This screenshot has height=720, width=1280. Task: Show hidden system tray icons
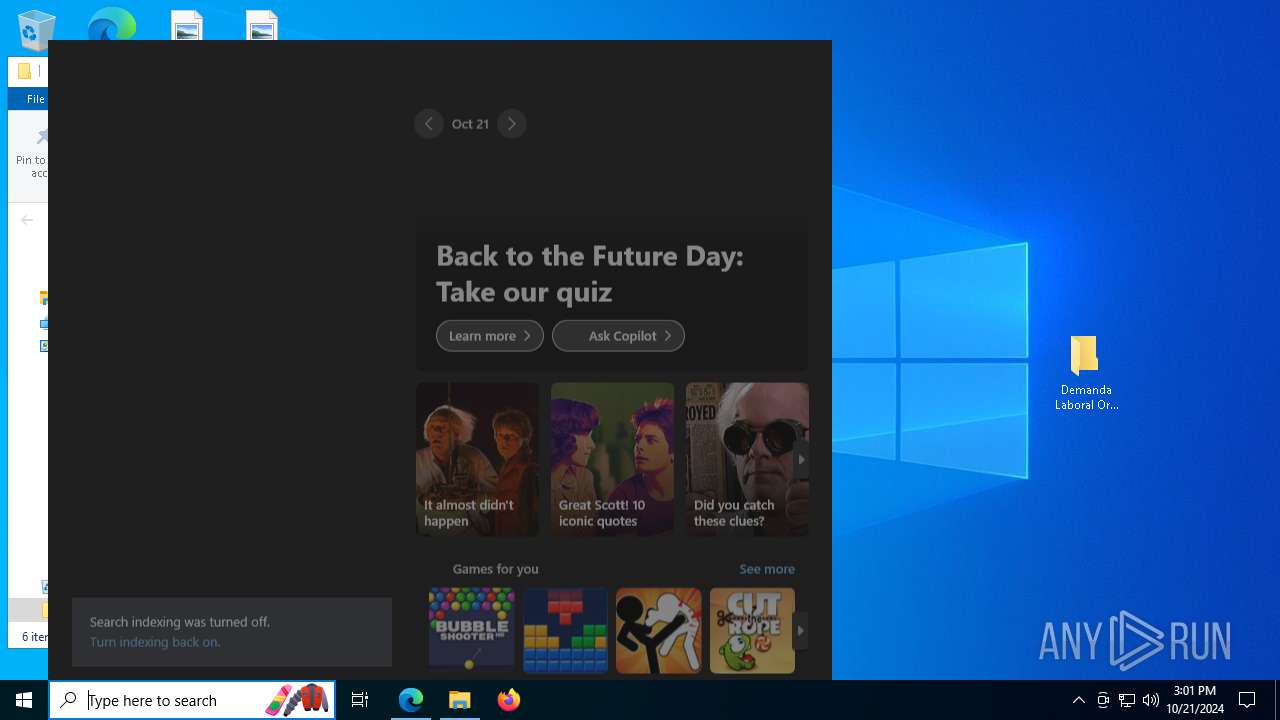[1079, 700]
